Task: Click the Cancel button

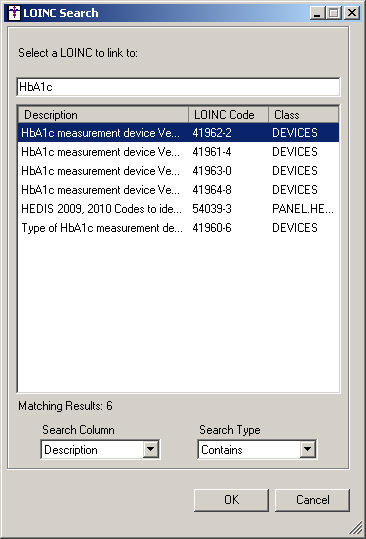Action: coord(312,500)
